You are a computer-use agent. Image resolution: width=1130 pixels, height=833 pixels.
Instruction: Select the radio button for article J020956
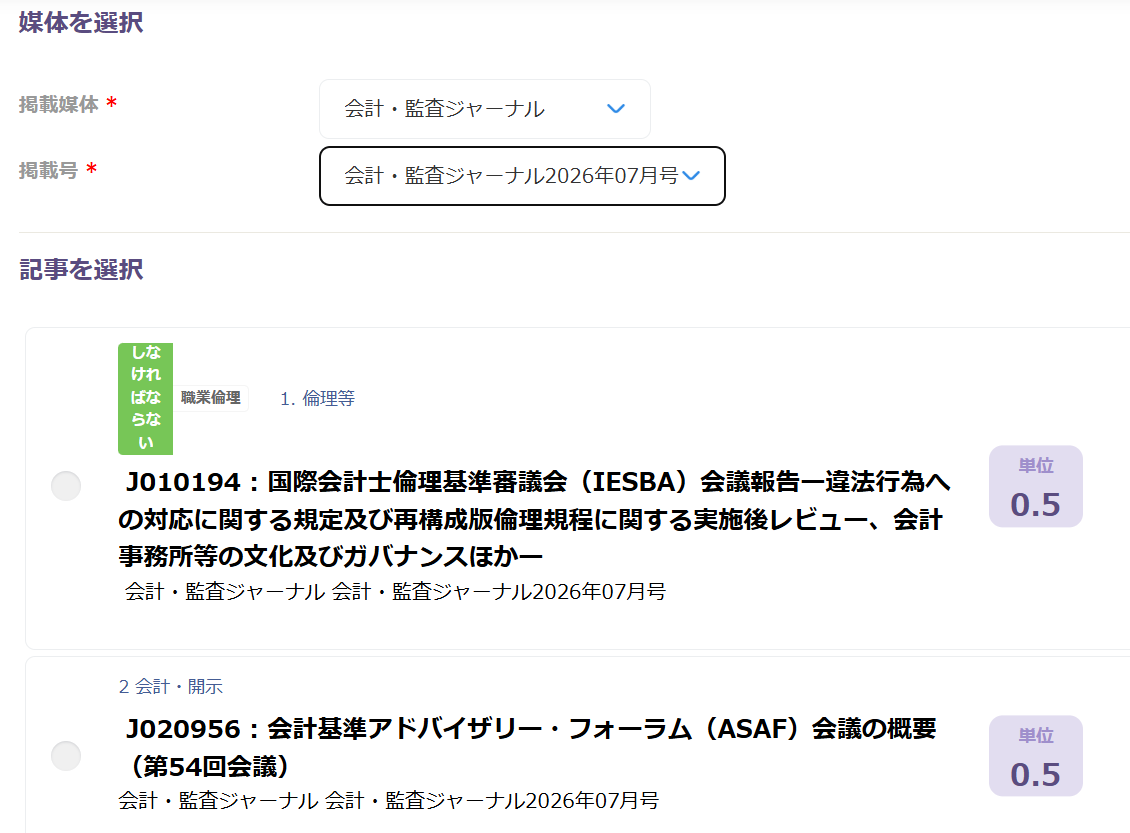[66, 756]
